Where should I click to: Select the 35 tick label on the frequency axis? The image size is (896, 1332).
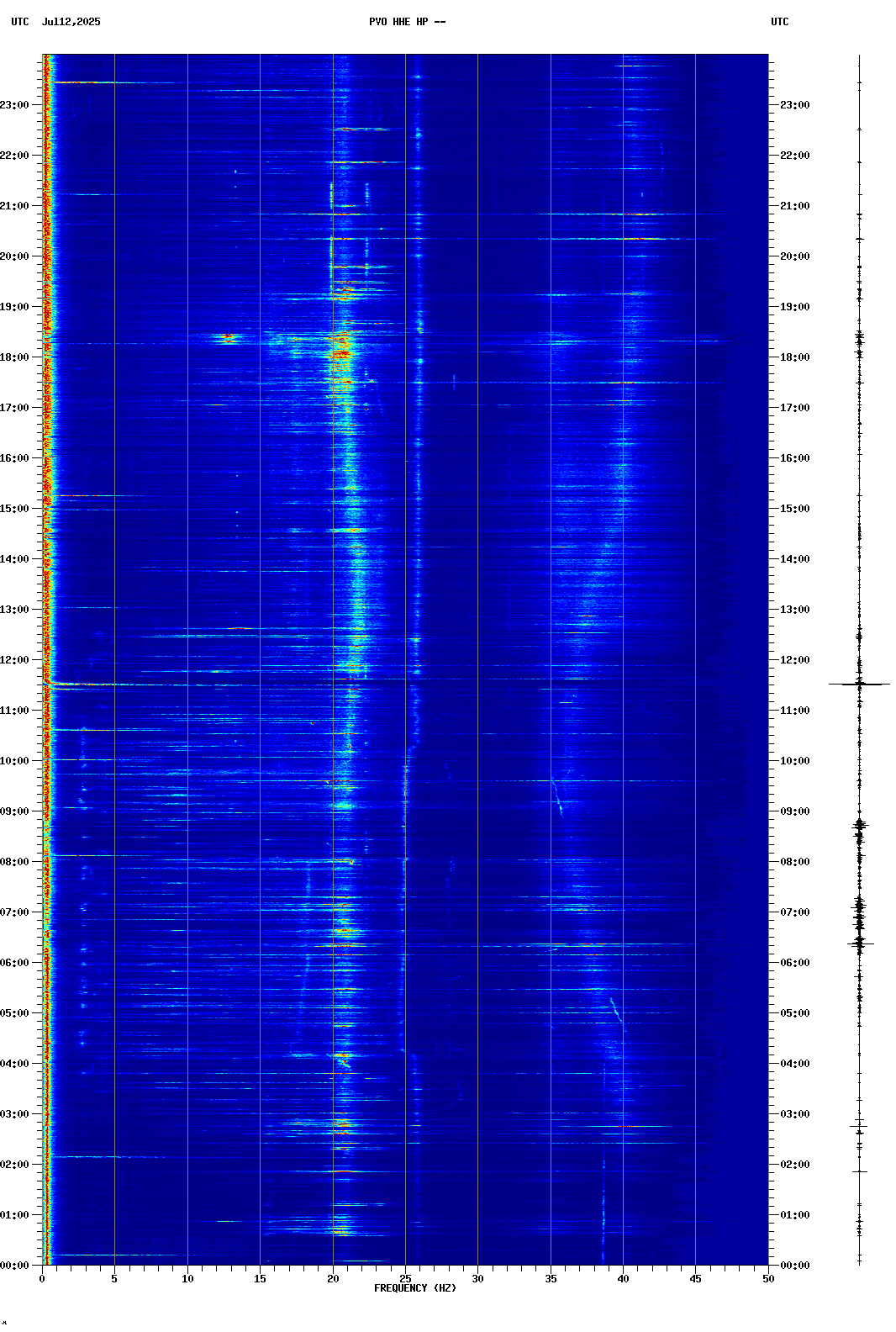pyautogui.click(x=551, y=1279)
